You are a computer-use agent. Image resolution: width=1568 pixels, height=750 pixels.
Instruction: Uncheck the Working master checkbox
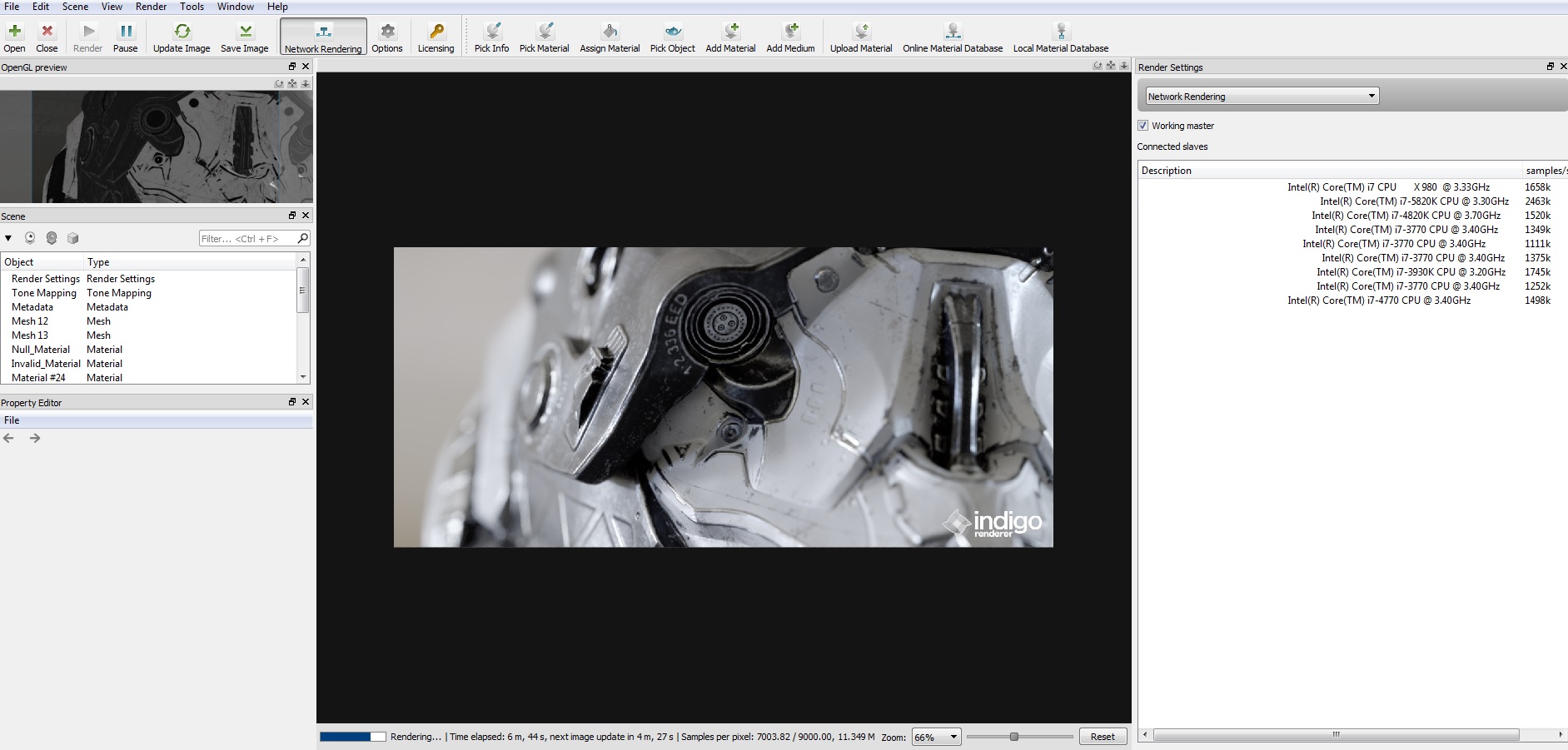point(1142,126)
